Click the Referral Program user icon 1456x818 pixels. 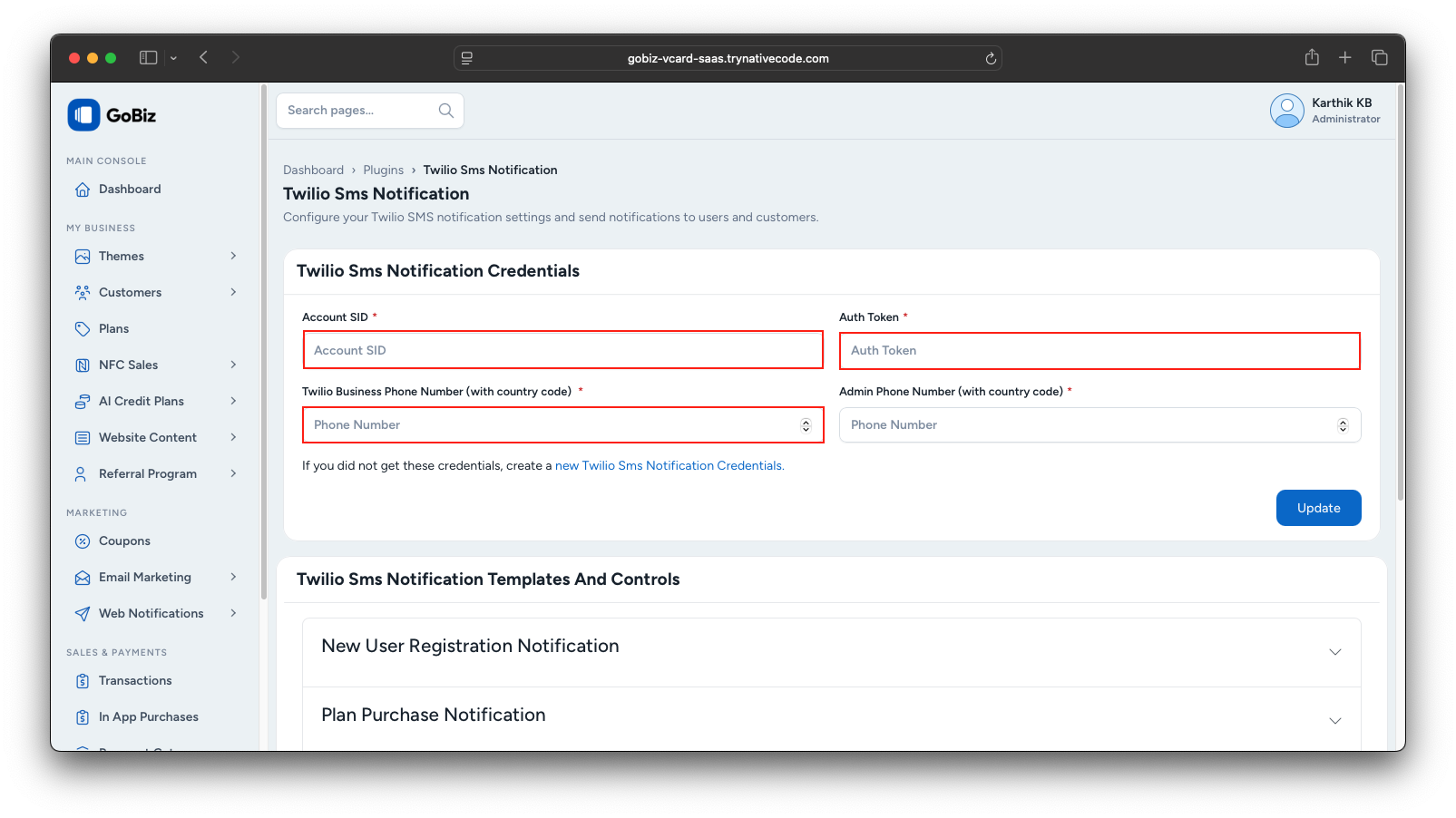[x=81, y=474]
